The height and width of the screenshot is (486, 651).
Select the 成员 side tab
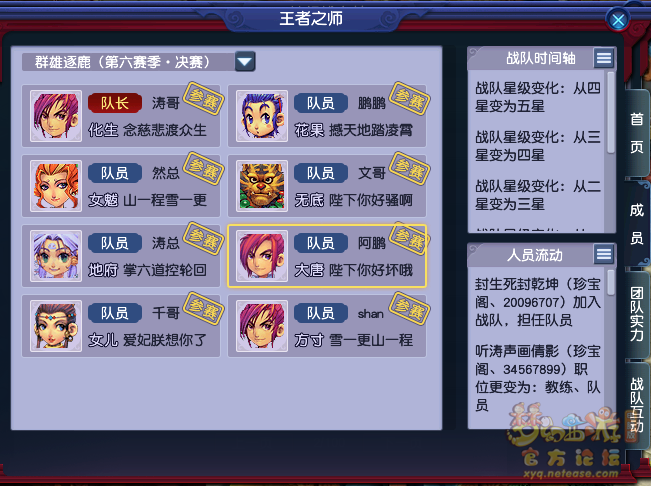[x=637, y=224]
